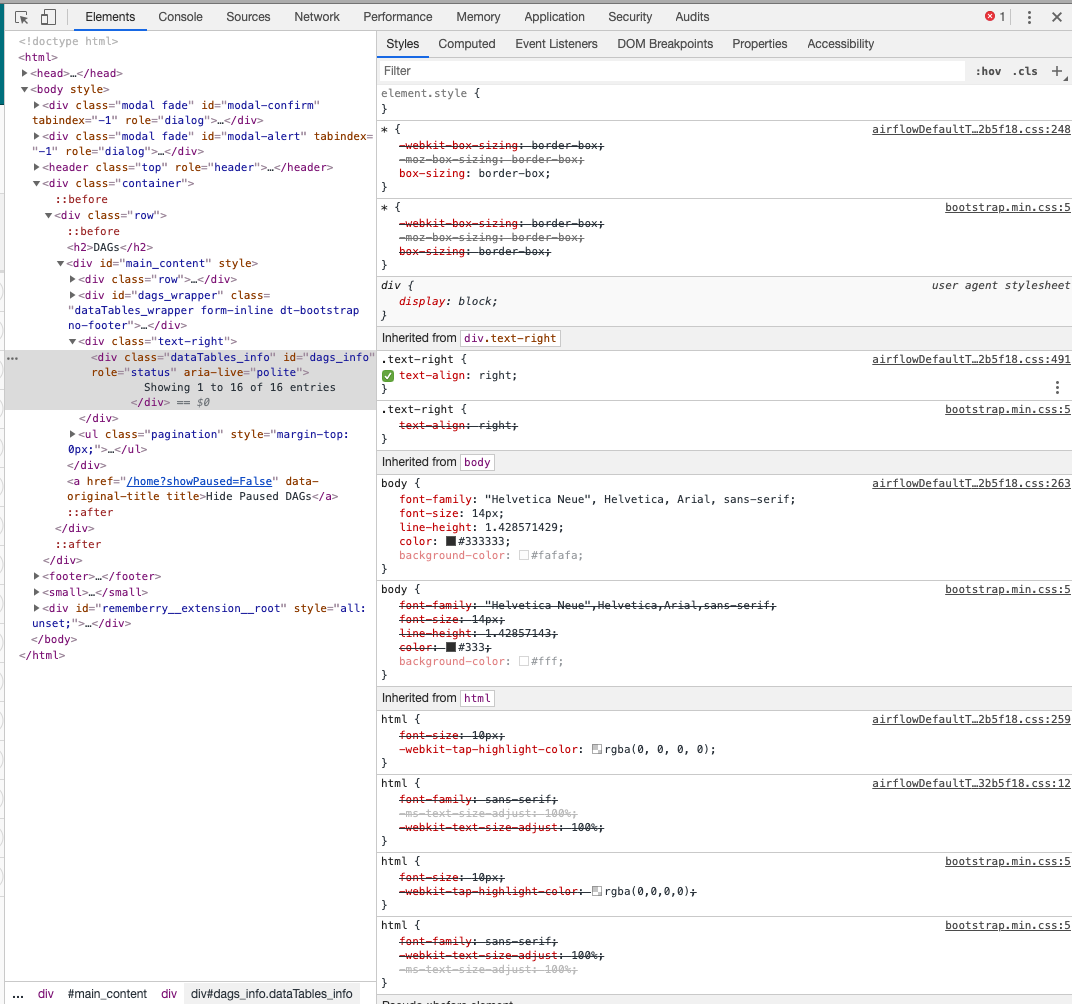1072x1004 pixels.
Task: Click the html inherited-from link
Action: [477, 698]
